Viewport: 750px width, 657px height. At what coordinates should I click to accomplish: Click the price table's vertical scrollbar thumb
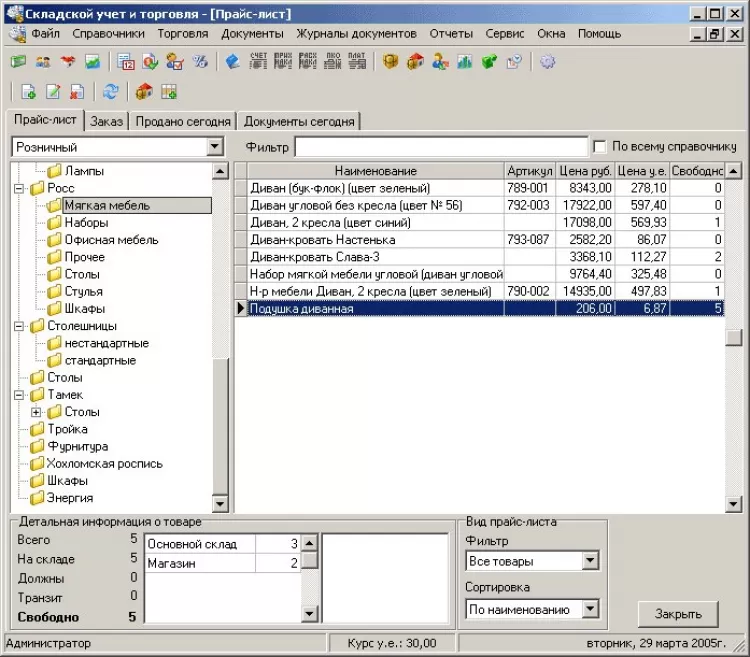[733, 338]
